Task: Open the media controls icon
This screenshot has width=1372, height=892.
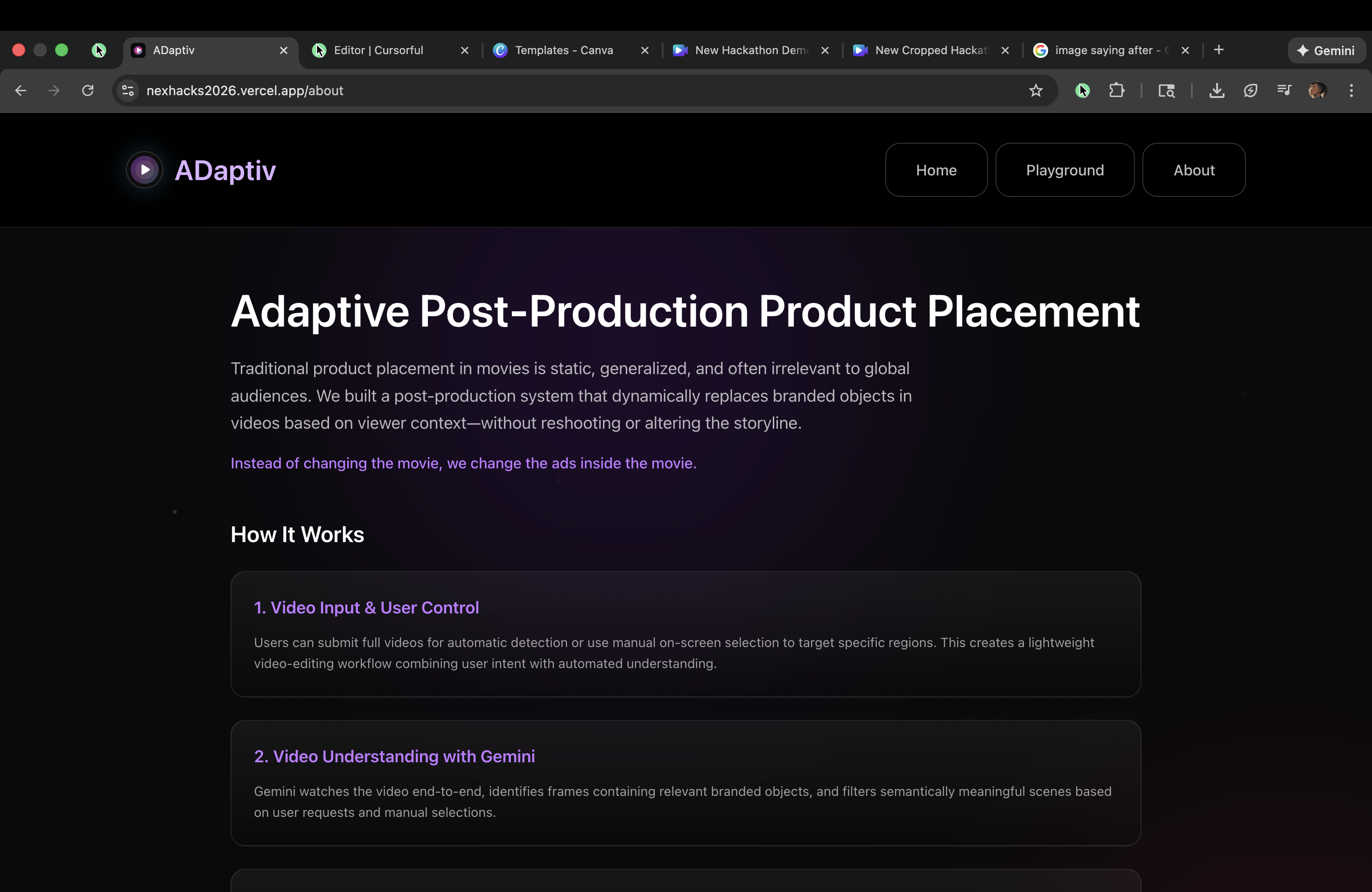Action: [1284, 91]
